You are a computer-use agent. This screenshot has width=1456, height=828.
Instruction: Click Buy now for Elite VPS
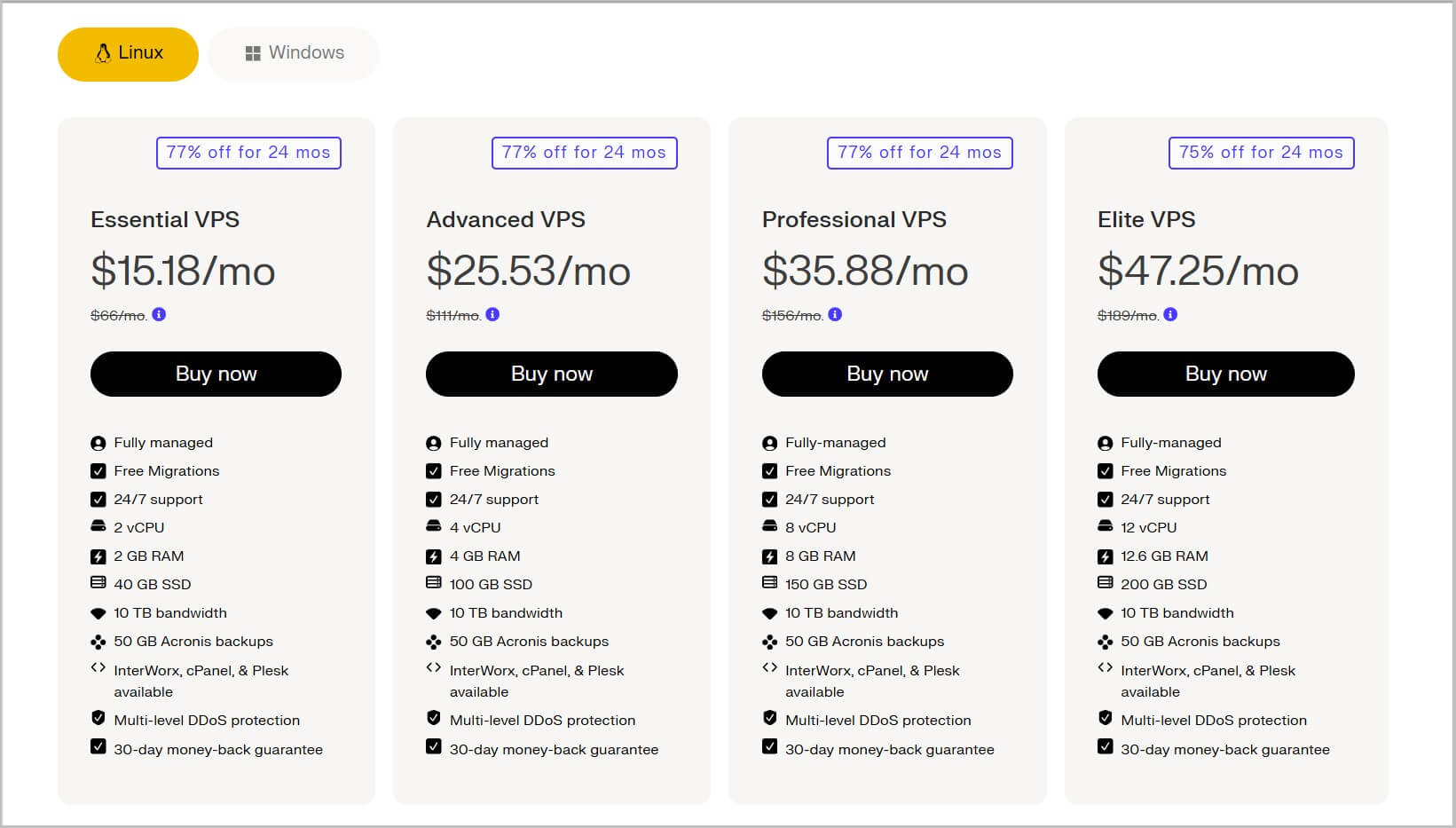[x=1225, y=374]
